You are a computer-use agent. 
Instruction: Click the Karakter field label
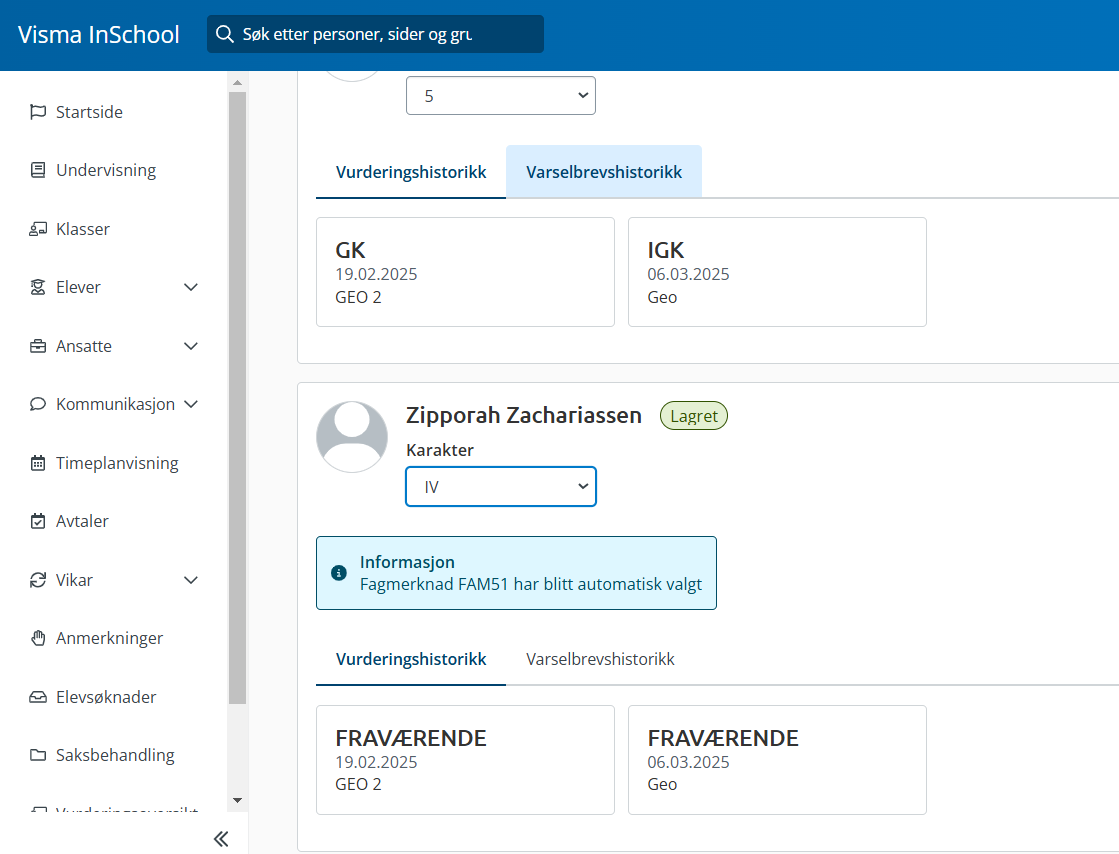tap(440, 450)
